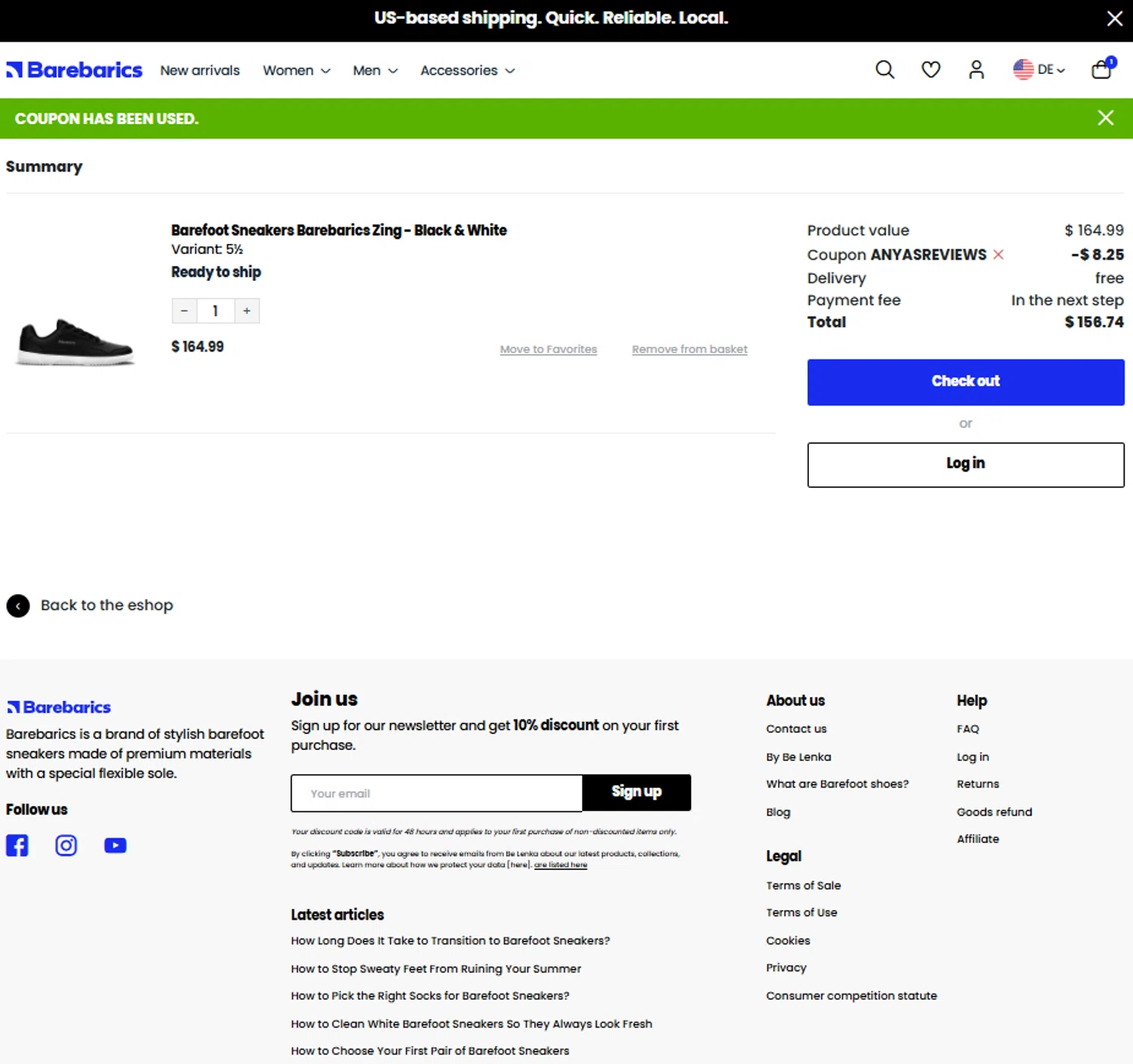Click Log in under Help

973,757
